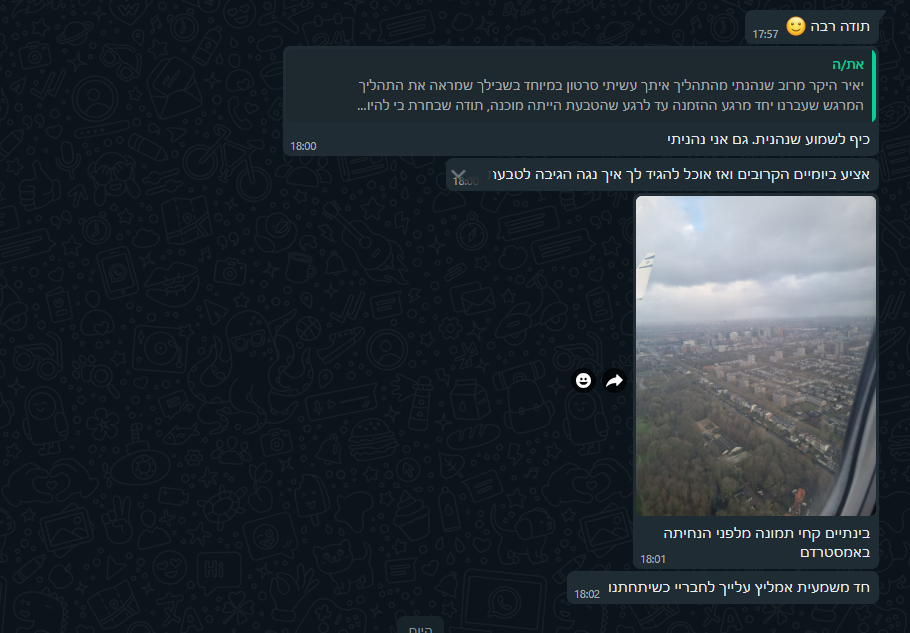Open message options chevron on אציע ביומיים message

click(x=458, y=174)
